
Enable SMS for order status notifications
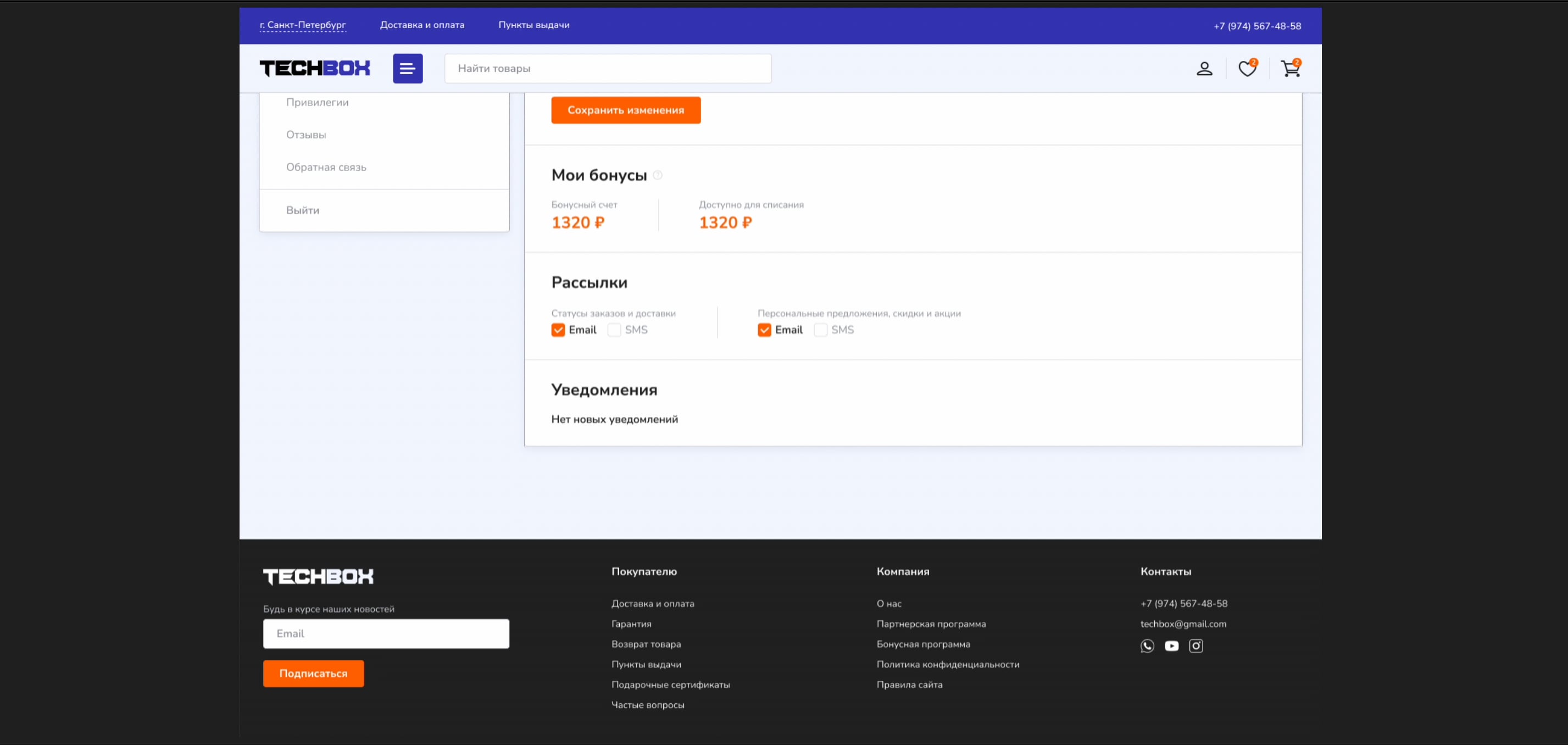pos(614,329)
